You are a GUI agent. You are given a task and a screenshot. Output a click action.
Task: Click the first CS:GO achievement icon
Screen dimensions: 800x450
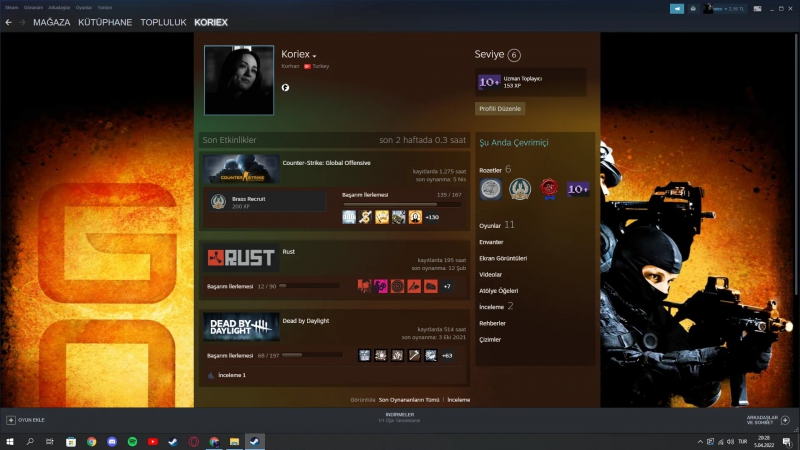[x=349, y=217]
